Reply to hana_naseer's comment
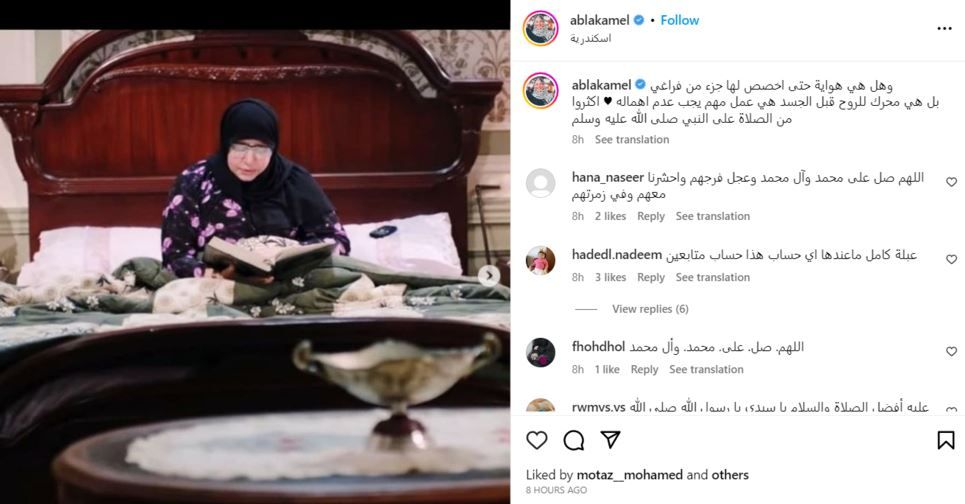 [x=651, y=216]
